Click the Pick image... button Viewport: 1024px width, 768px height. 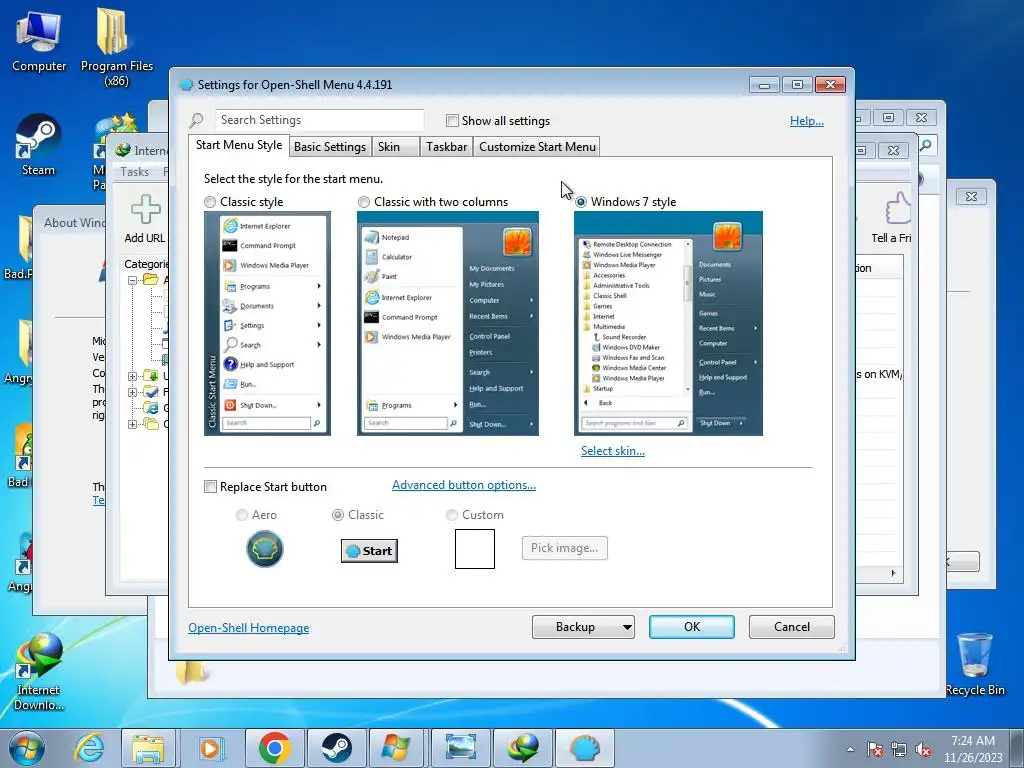point(564,548)
